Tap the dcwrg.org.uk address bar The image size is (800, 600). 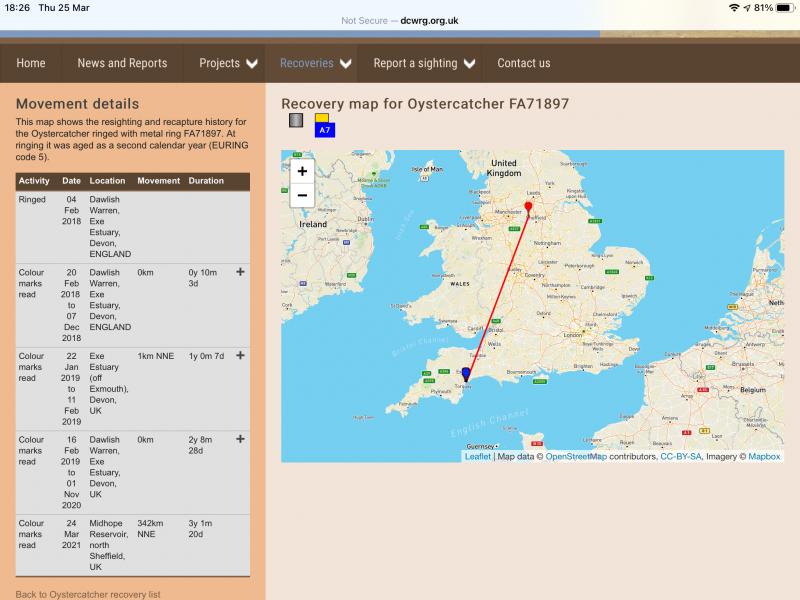point(400,20)
